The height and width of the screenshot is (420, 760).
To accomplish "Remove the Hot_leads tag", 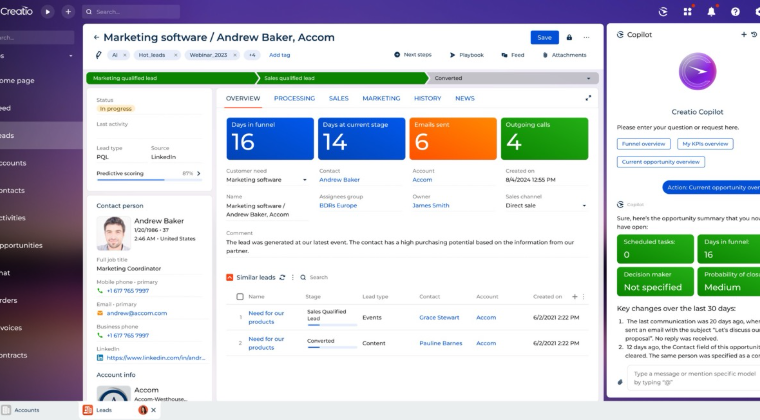I will click(x=175, y=55).
